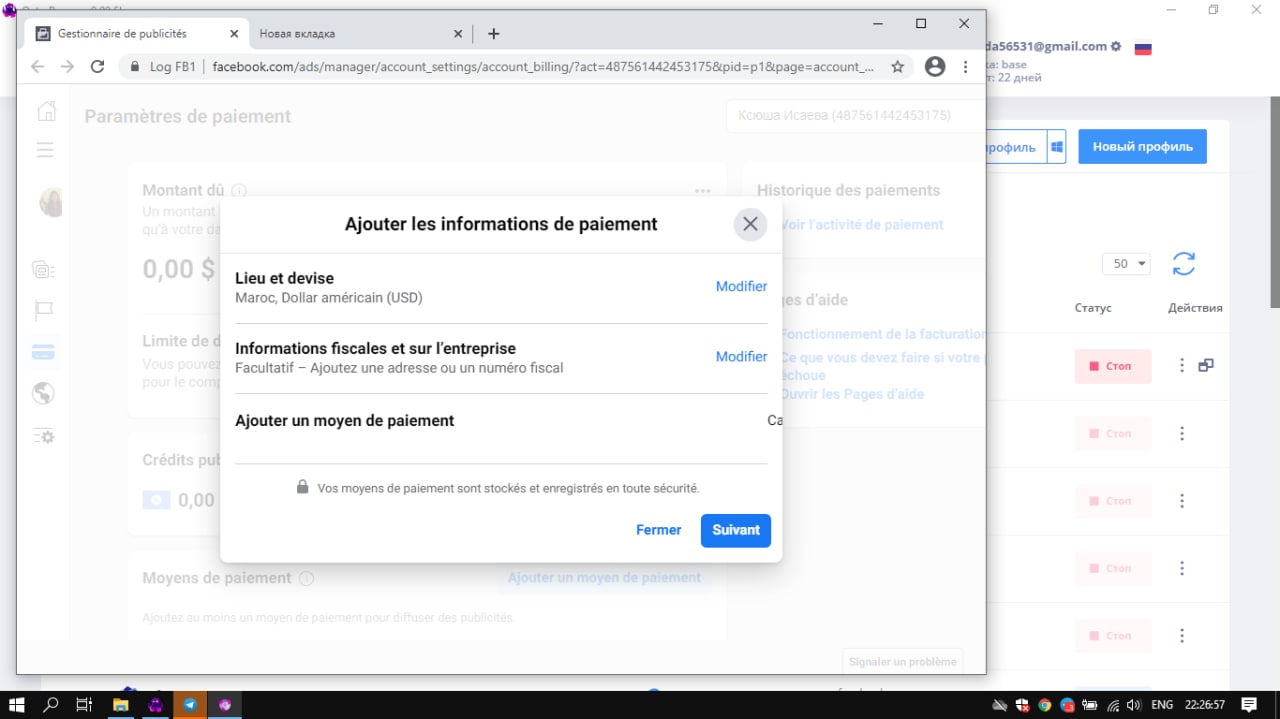
Task: Open Fonctionnement de la facturation help link
Action: pyautogui.click(x=882, y=334)
